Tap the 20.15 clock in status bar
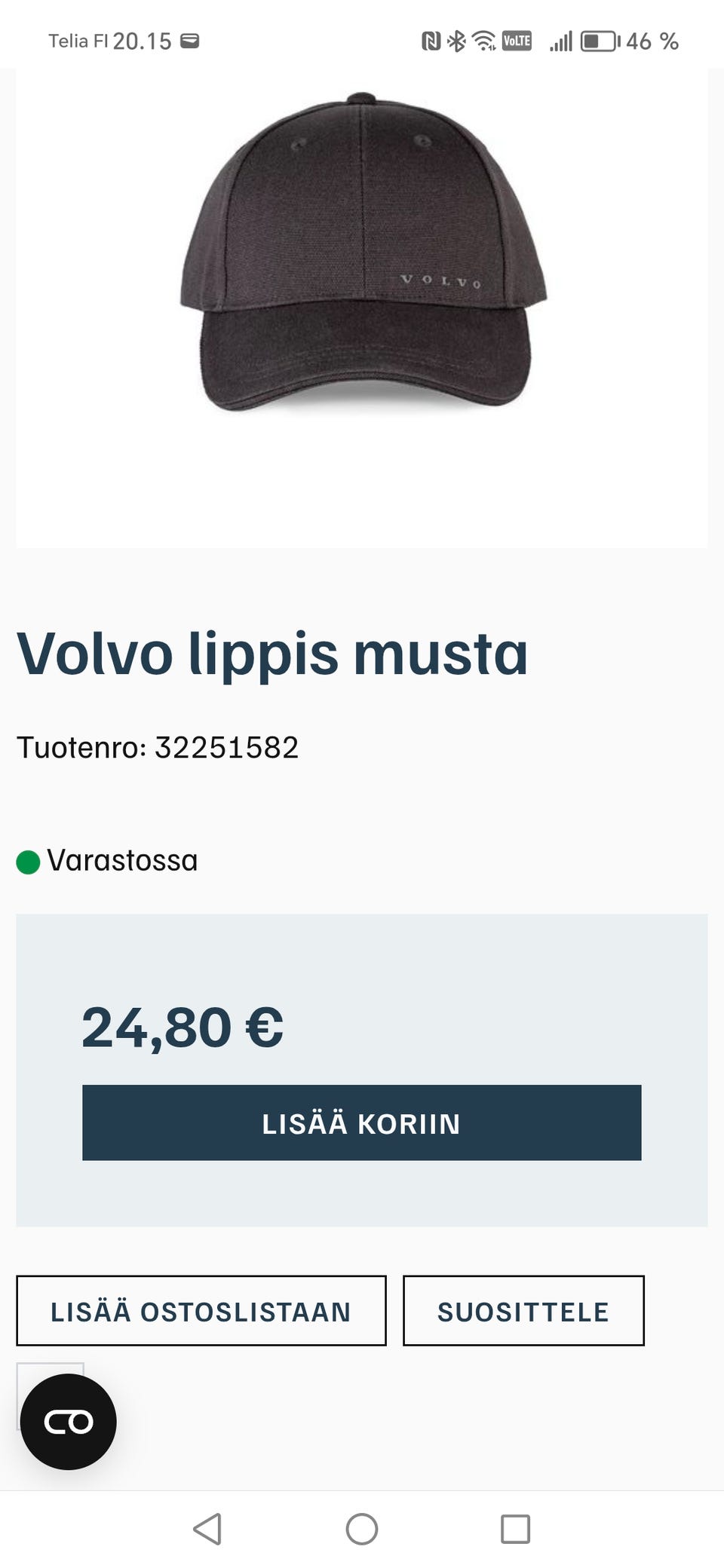The height and width of the screenshot is (1568, 724). coord(142,41)
